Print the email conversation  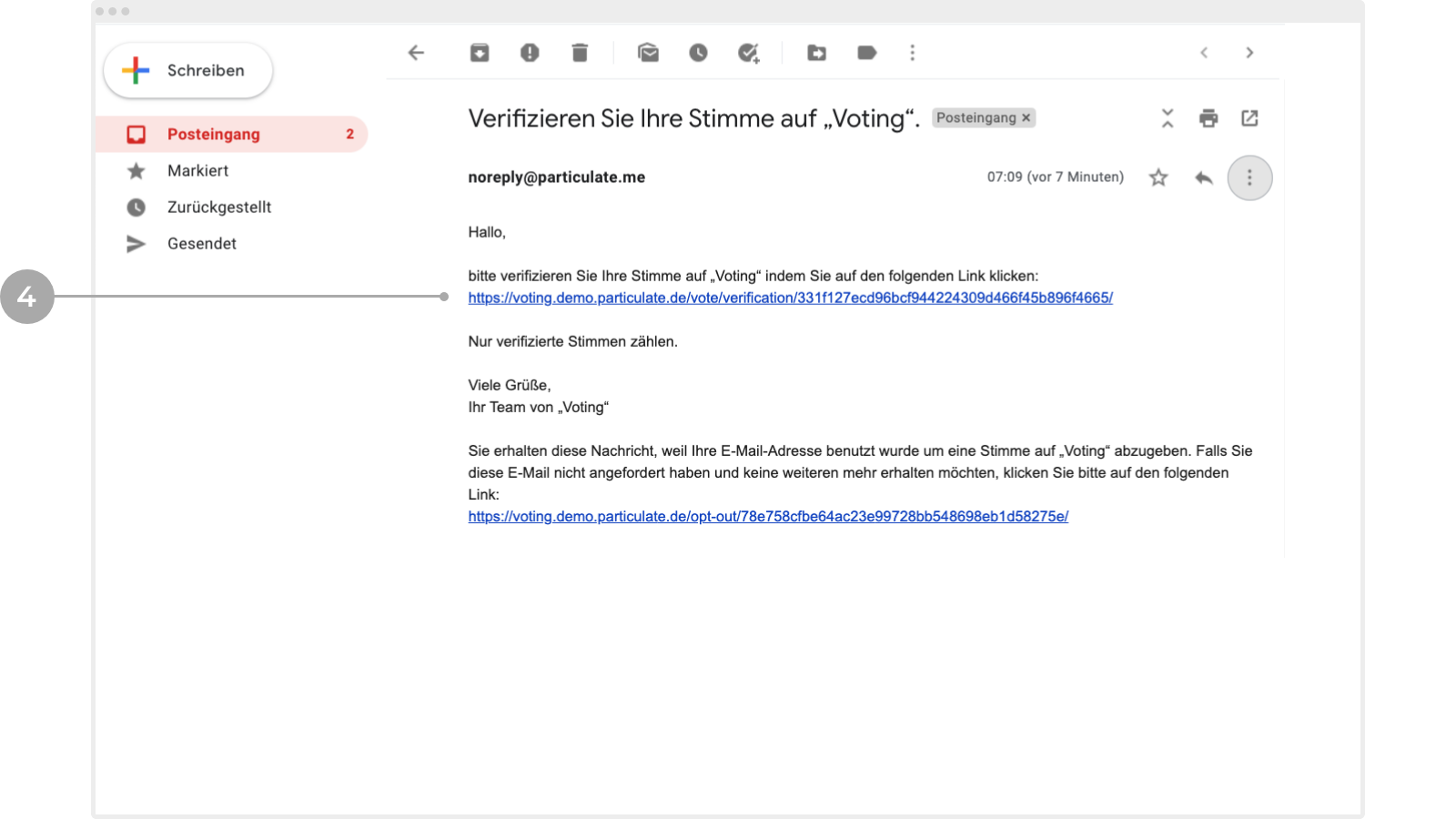(1208, 118)
